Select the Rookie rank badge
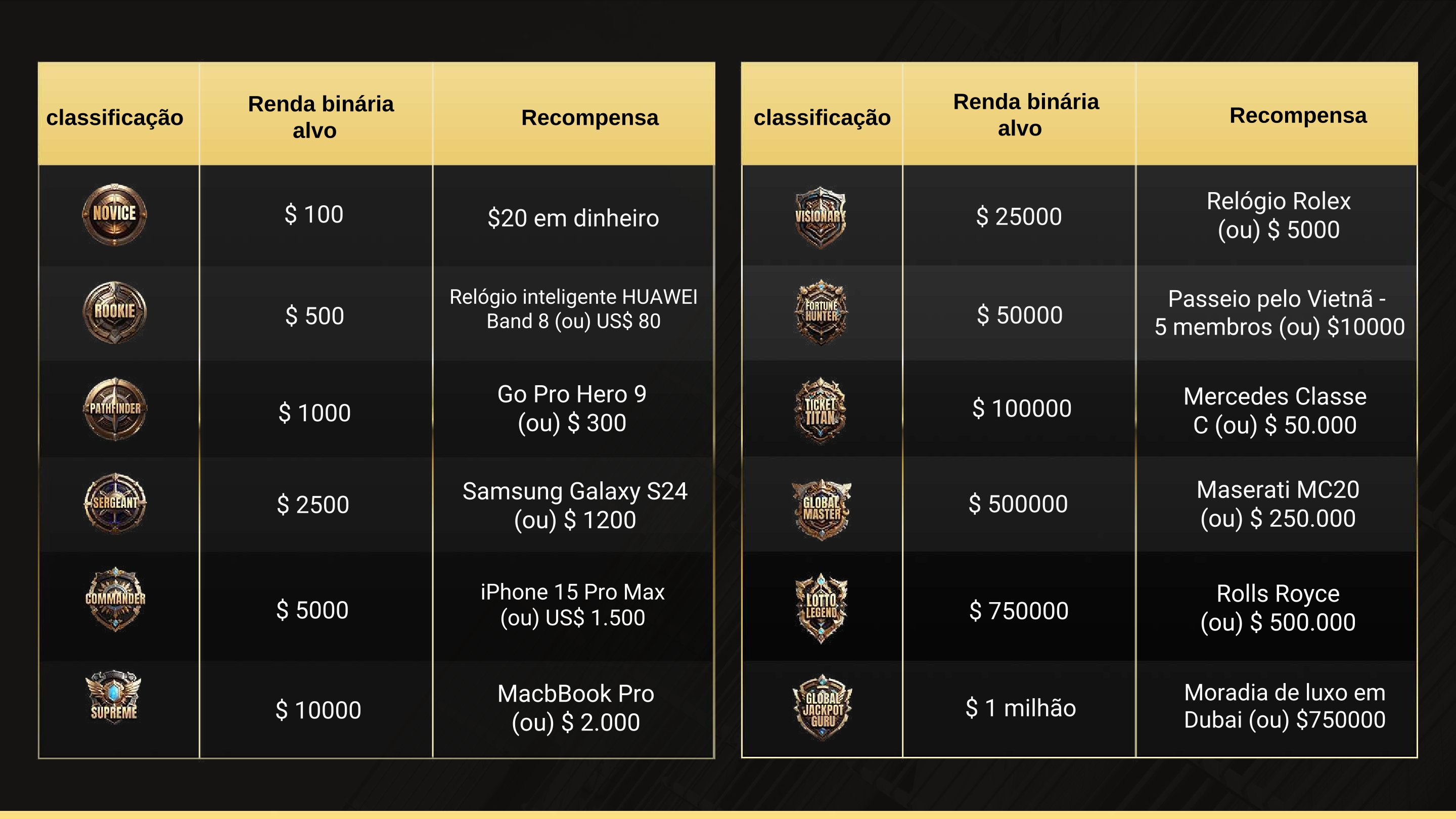This screenshot has height=819, width=1456. pyautogui.click(x=115, y=312)
